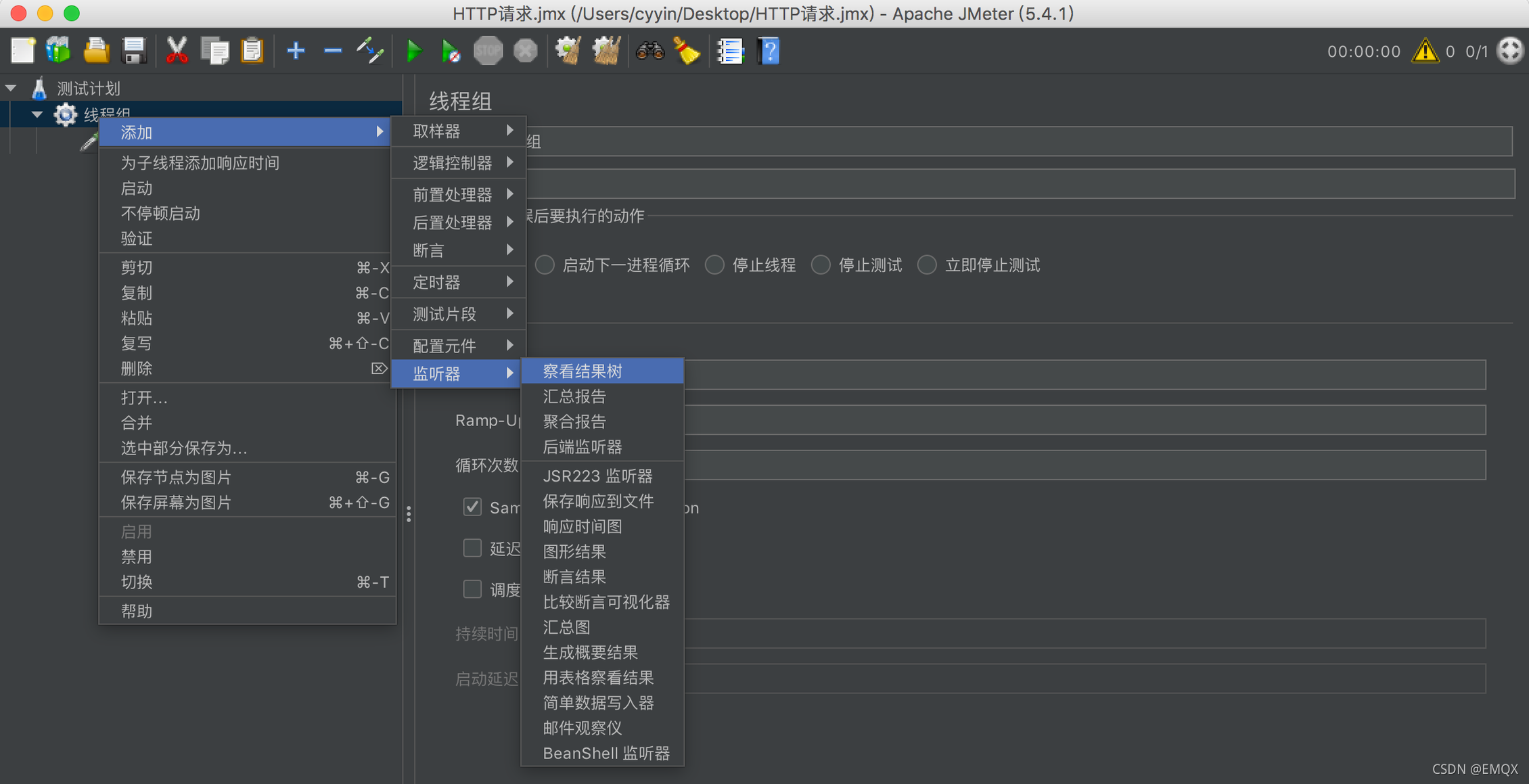
Task: Expand the 断言 submenu
Action: [459, 250]
